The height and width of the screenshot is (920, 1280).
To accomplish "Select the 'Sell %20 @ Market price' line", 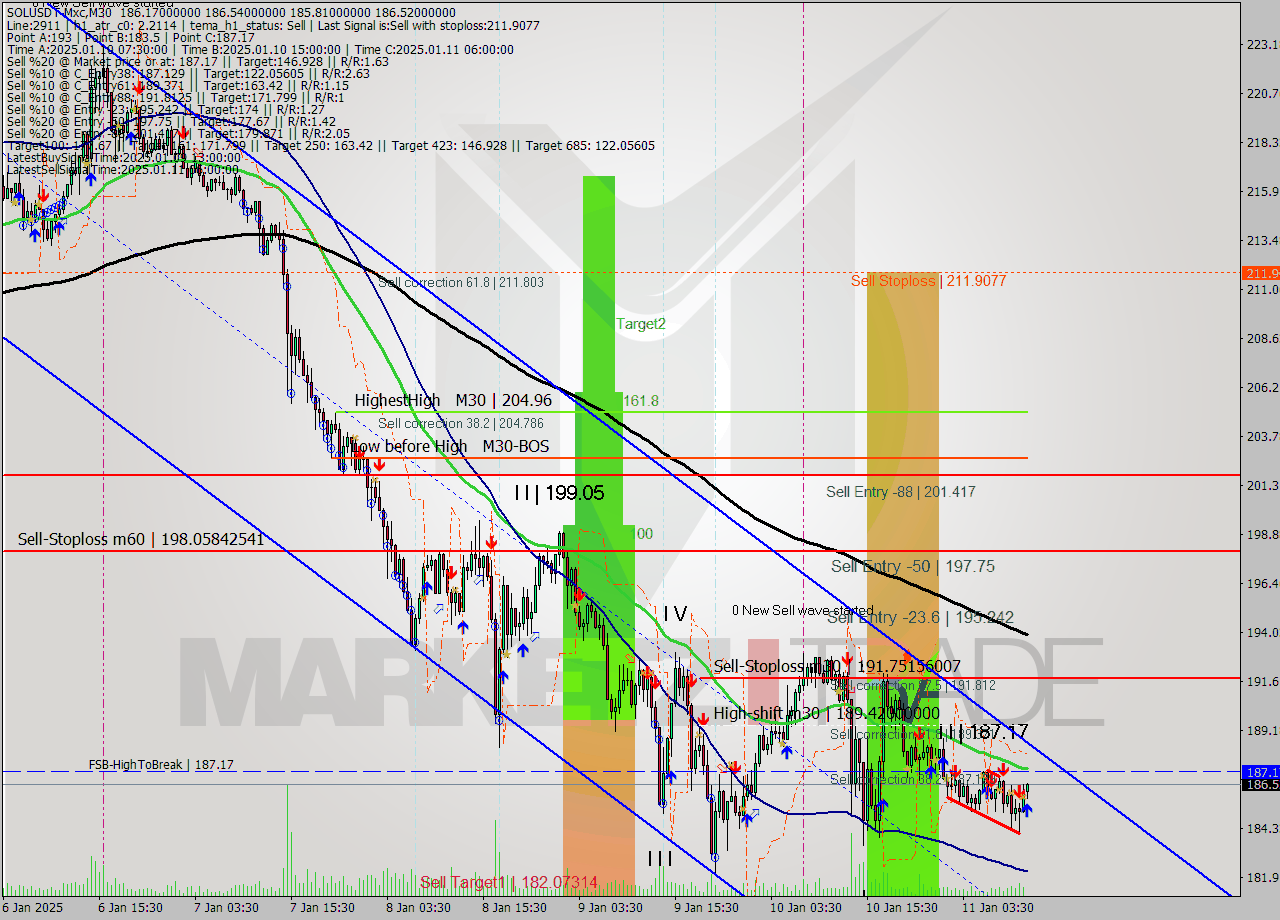I will (197, 61).
